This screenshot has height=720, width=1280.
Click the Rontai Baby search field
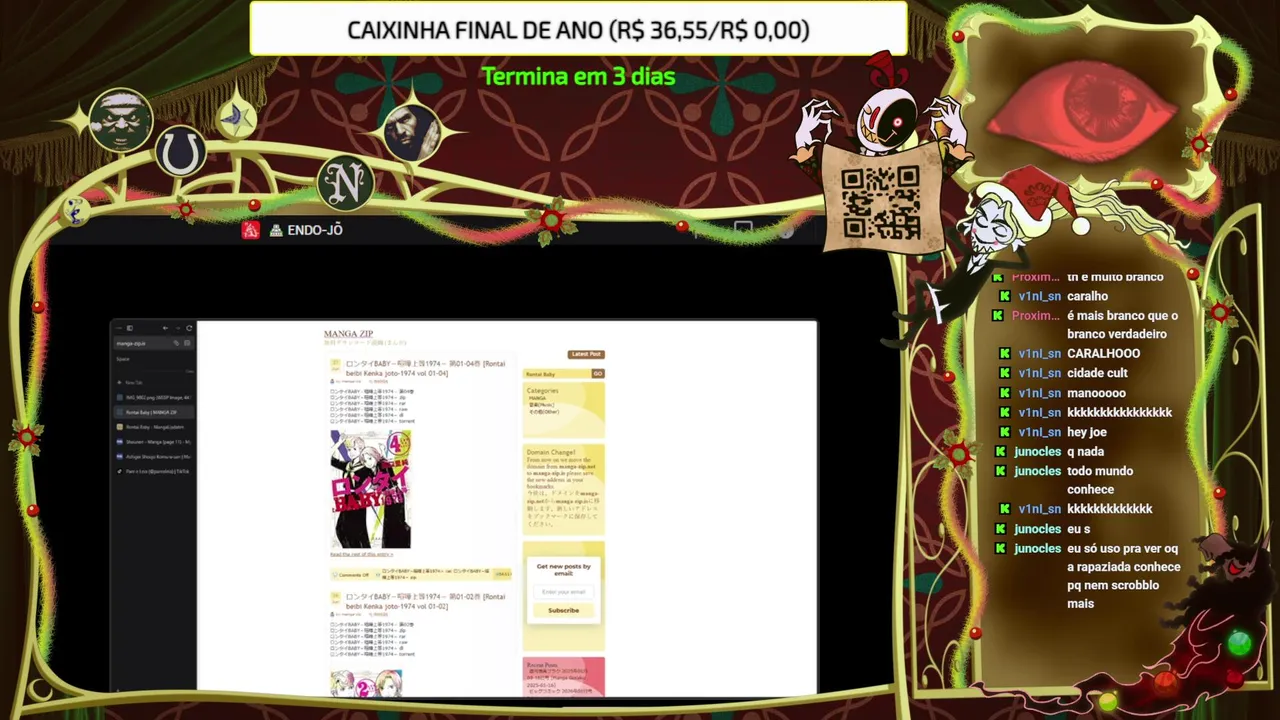[557, 374]
